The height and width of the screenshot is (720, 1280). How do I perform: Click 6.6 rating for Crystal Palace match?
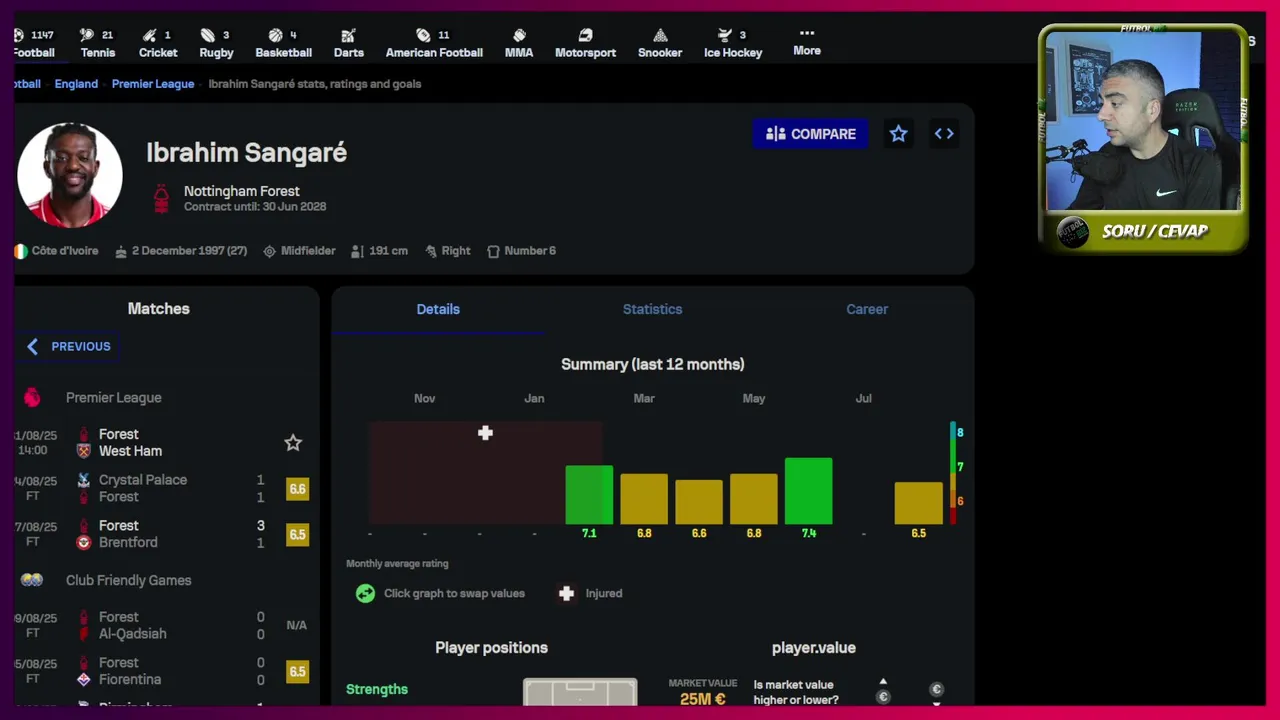coord(297,489)
